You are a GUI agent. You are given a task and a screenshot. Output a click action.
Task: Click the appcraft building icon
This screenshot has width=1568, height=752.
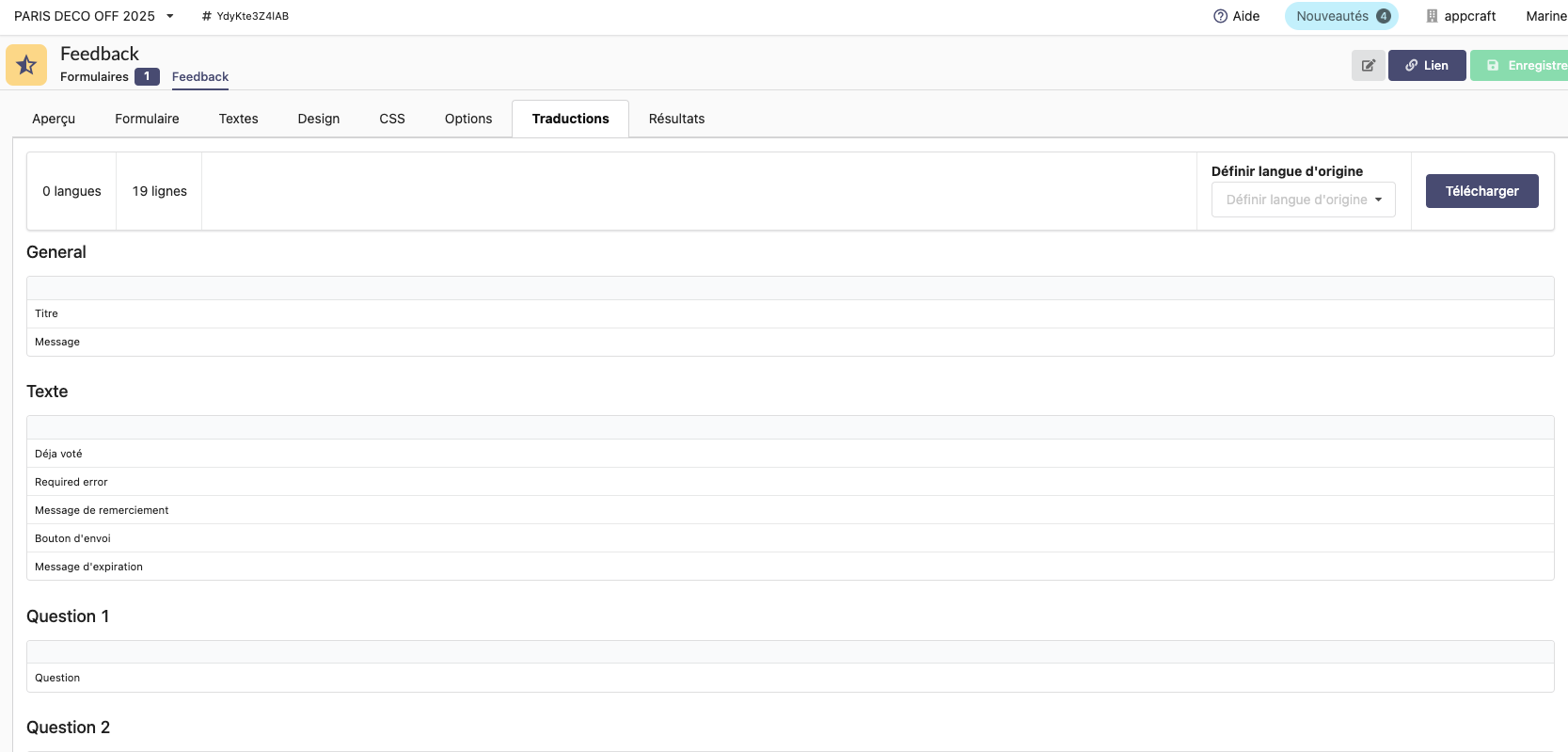(1432, 16)
